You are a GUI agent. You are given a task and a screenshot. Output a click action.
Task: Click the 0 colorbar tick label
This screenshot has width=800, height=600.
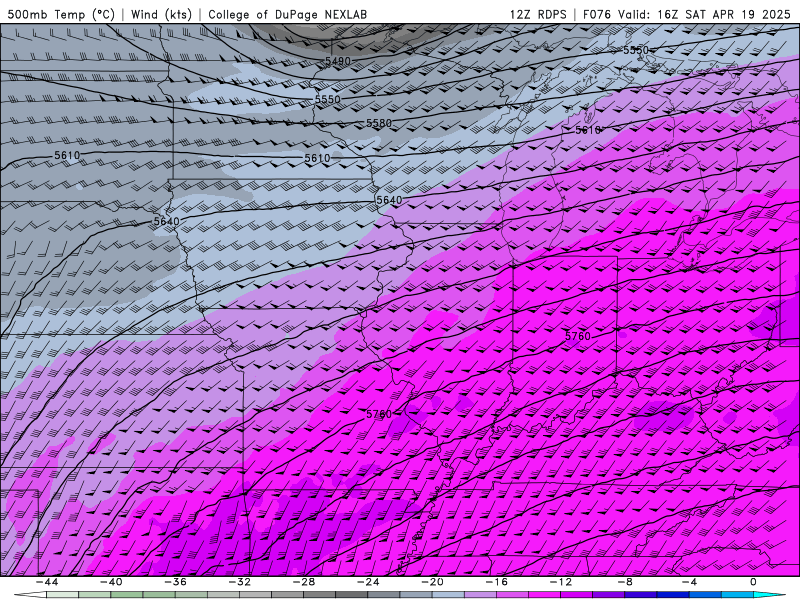[754, 582]
